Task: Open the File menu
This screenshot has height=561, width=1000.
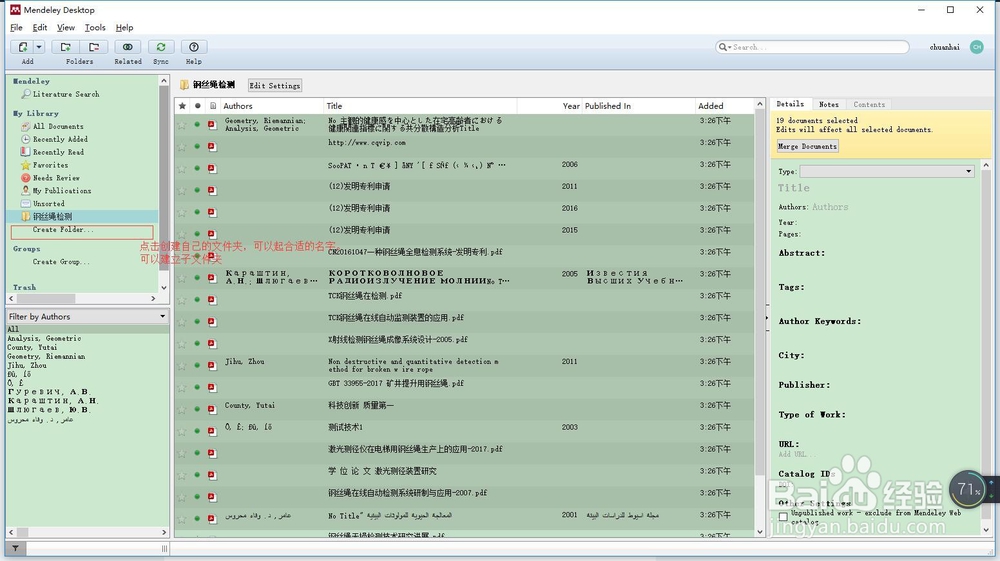Action: pyautogui.click(x=17, y=27)
